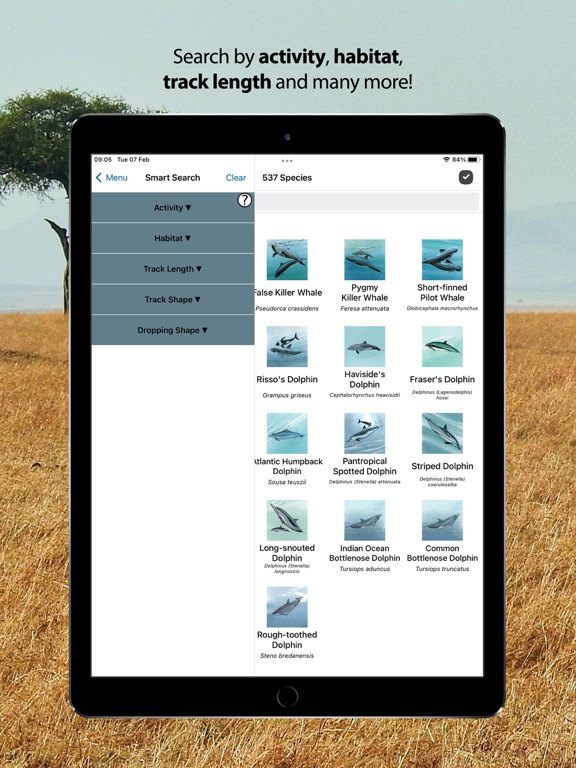Open Common Bottlenose Dolphin thumbnail
This screenshot has height=768, width=576.
442,520
